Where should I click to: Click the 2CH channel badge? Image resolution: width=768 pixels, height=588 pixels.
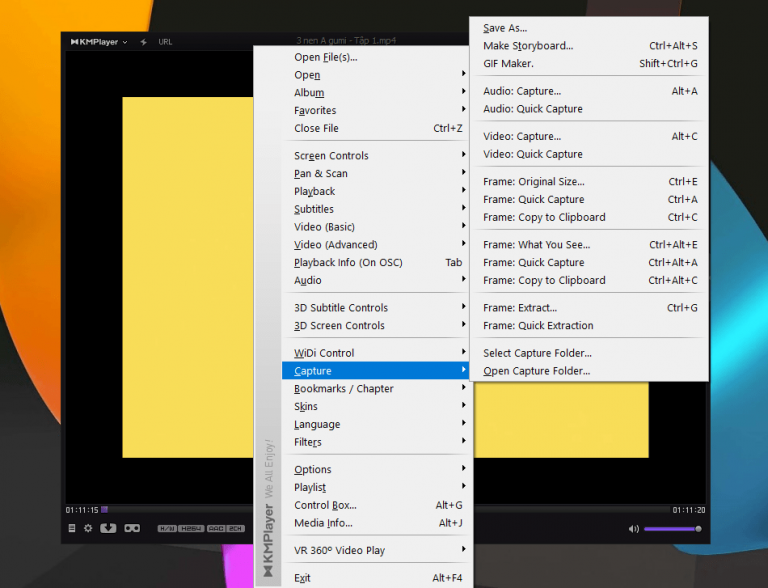click(235, 529)
